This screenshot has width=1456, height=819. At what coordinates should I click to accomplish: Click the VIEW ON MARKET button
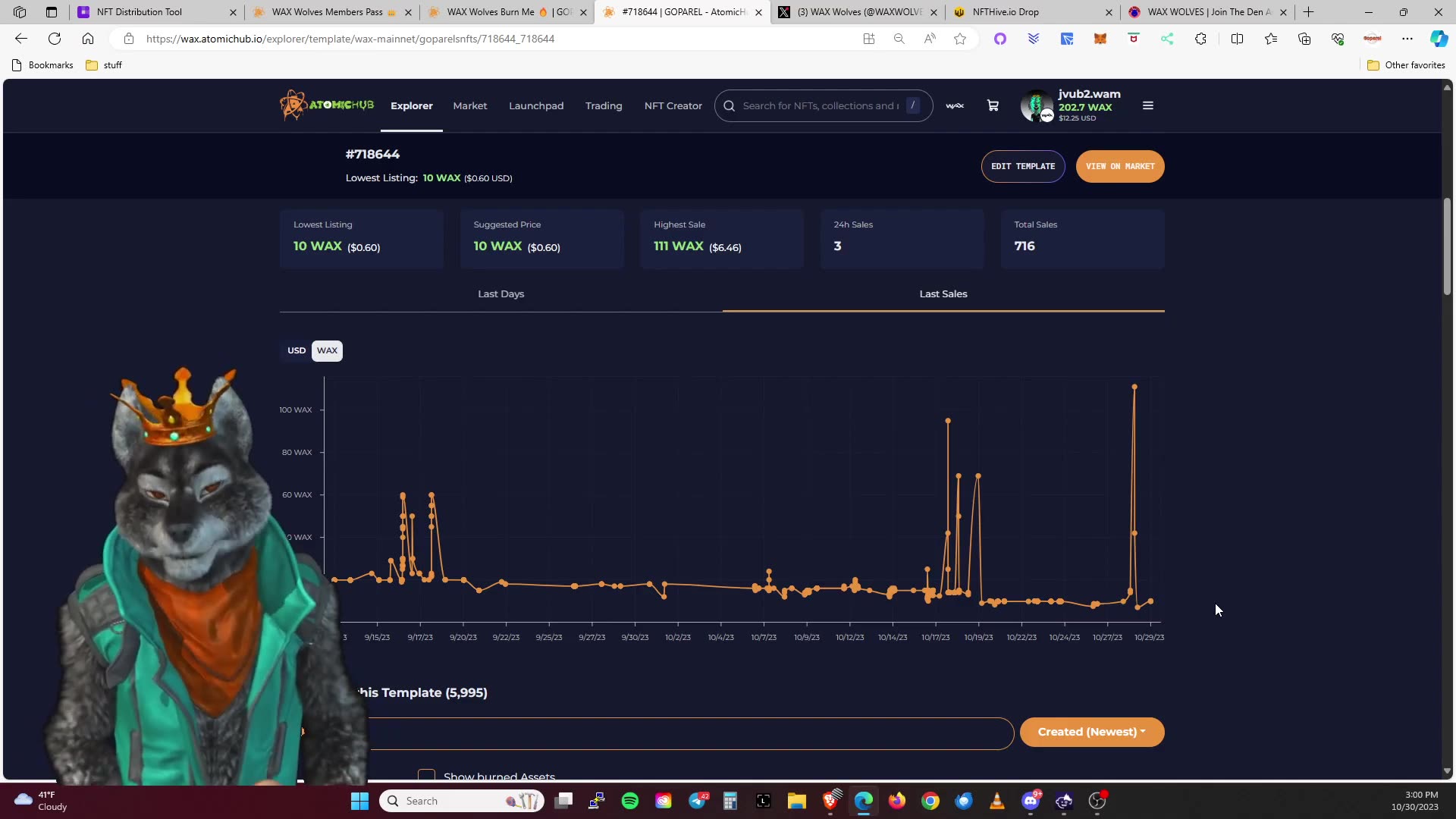pyautogui.click(x=1120, y=166)
